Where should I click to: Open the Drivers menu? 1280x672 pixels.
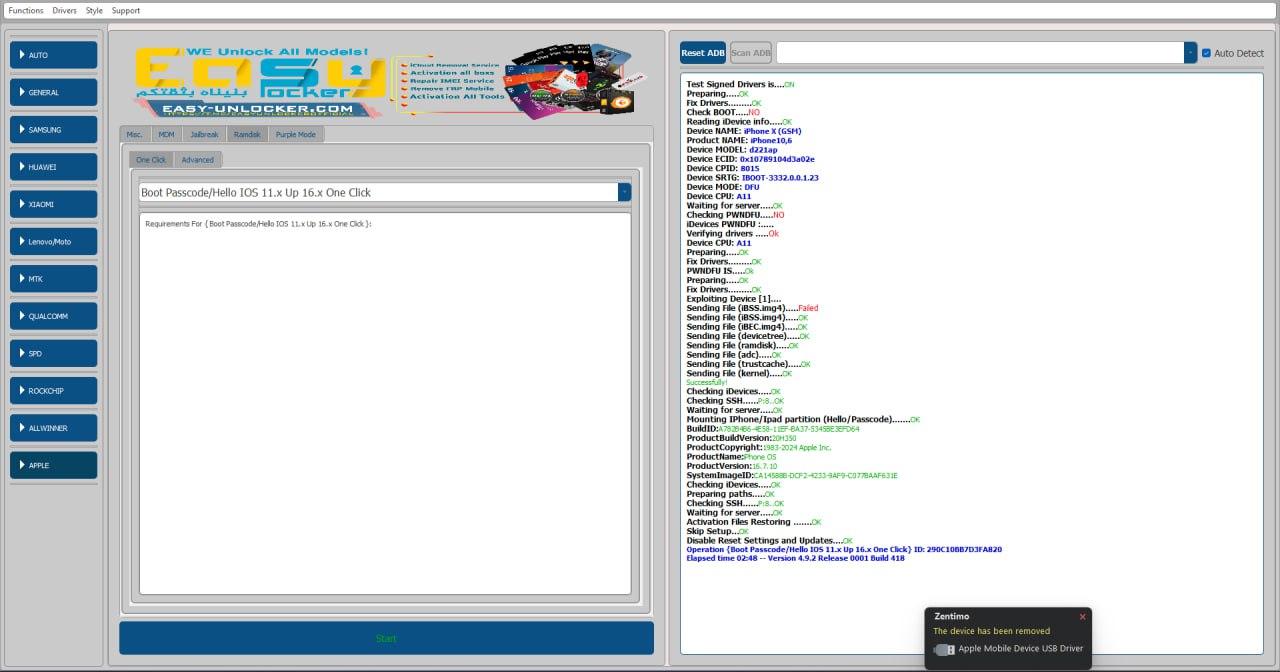coord(64,10)
